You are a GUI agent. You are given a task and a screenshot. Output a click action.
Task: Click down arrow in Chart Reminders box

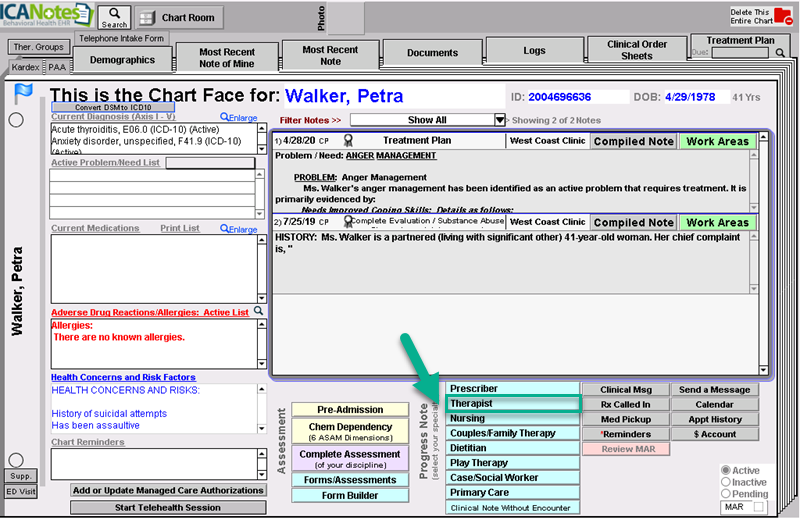262,475
